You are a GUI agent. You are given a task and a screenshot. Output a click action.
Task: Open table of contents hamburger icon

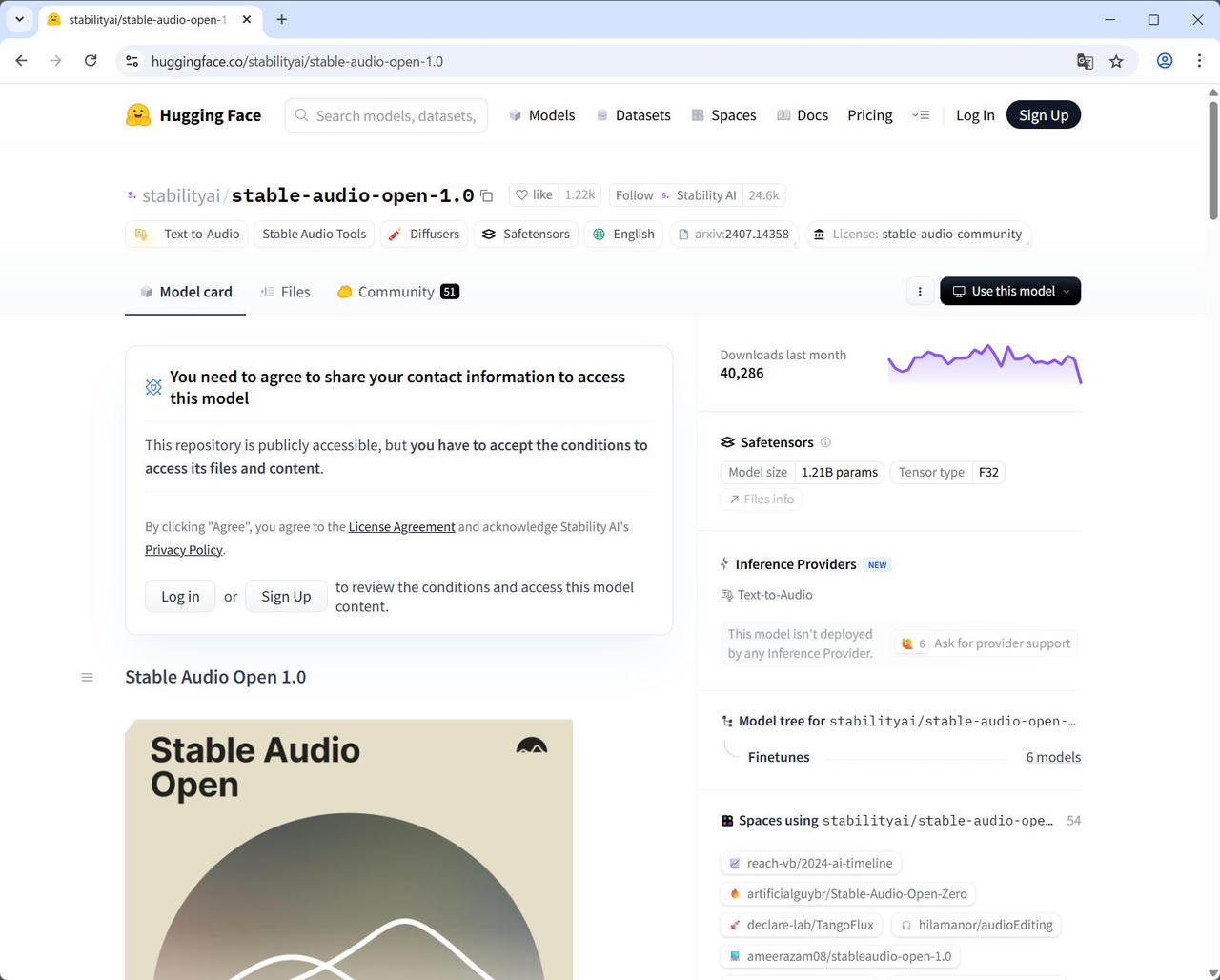pyautogui.click(x=88, y=677)
